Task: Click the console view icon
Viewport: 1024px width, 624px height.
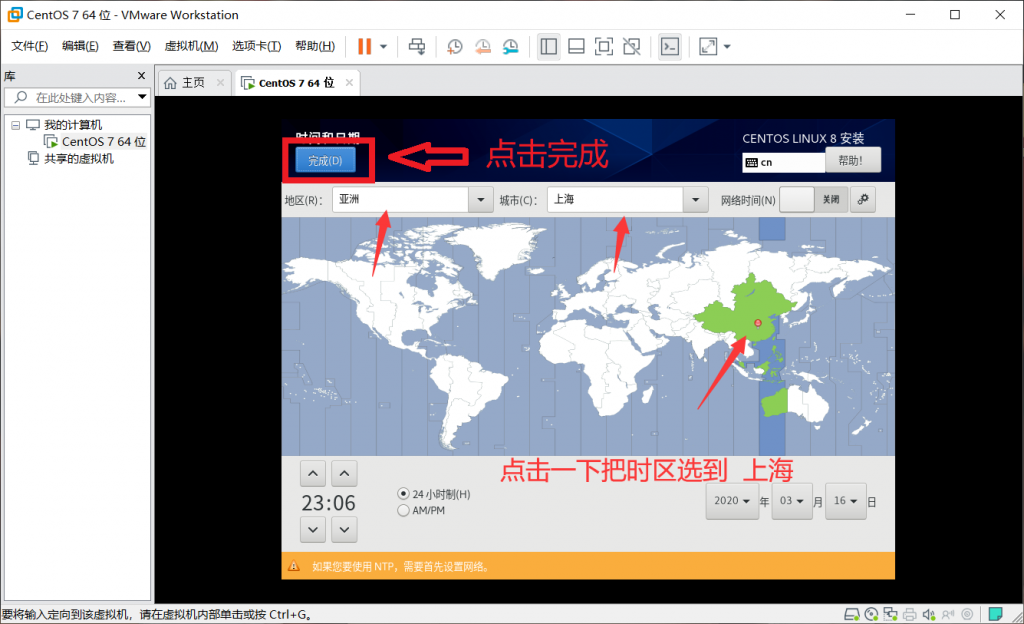Action: tap(670, 46)
